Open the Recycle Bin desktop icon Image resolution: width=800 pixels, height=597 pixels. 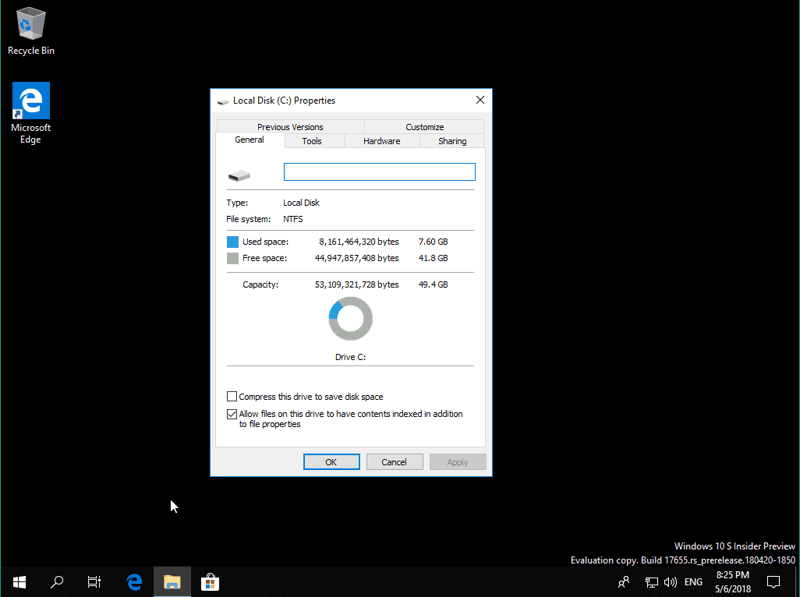tap(31, 31)
